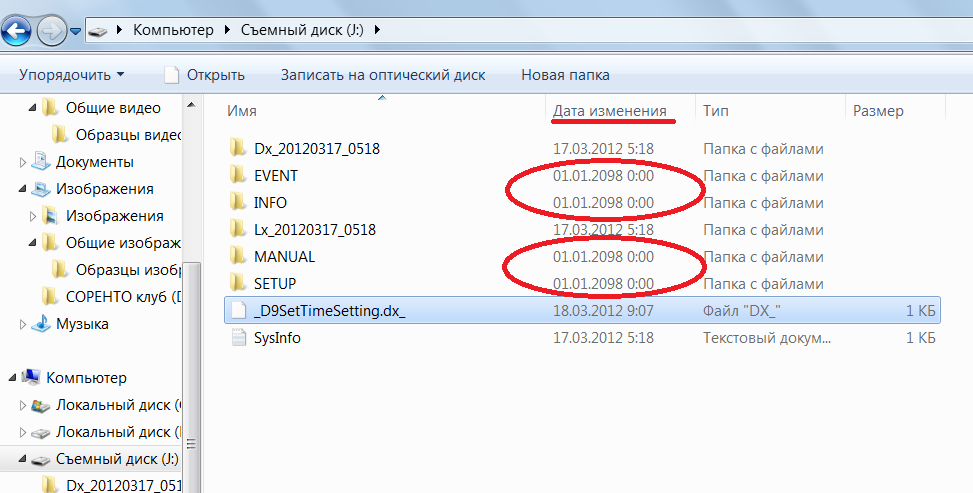Select the Dx_20120317_0518 folder icon in file list
The width and height of the screenshot is (973, 493).
237,149
